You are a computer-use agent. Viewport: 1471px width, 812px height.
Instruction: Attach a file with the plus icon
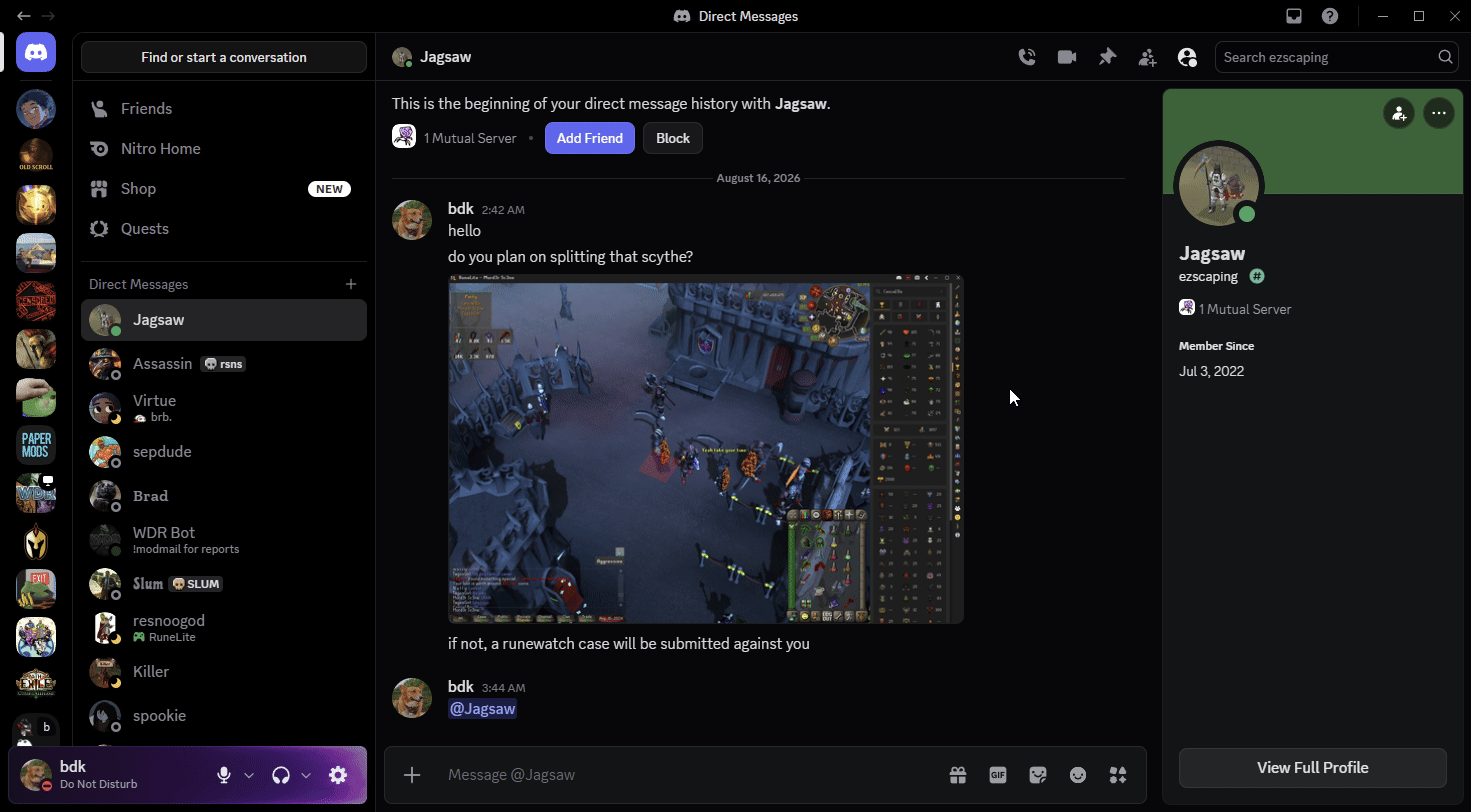tap(412, 775)
